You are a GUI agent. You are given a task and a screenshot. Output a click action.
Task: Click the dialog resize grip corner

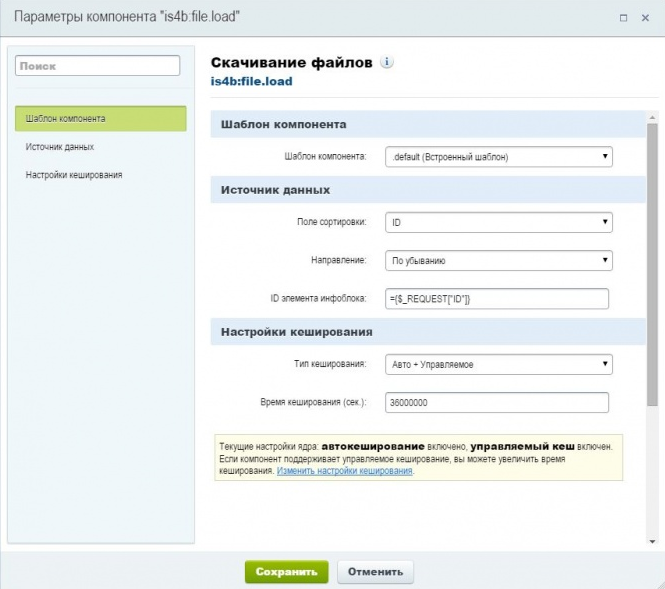click(x=658, y=582)
